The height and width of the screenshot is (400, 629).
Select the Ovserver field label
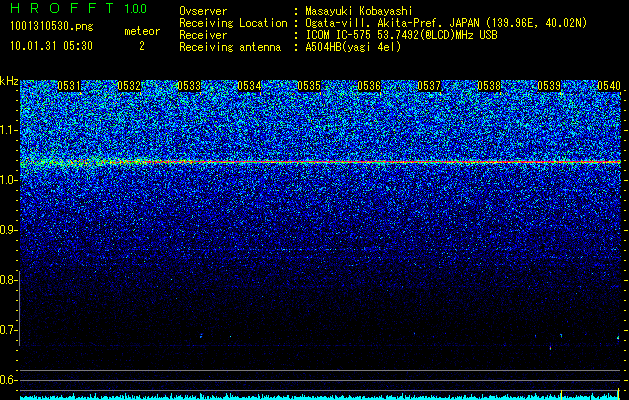pos(203,11)
